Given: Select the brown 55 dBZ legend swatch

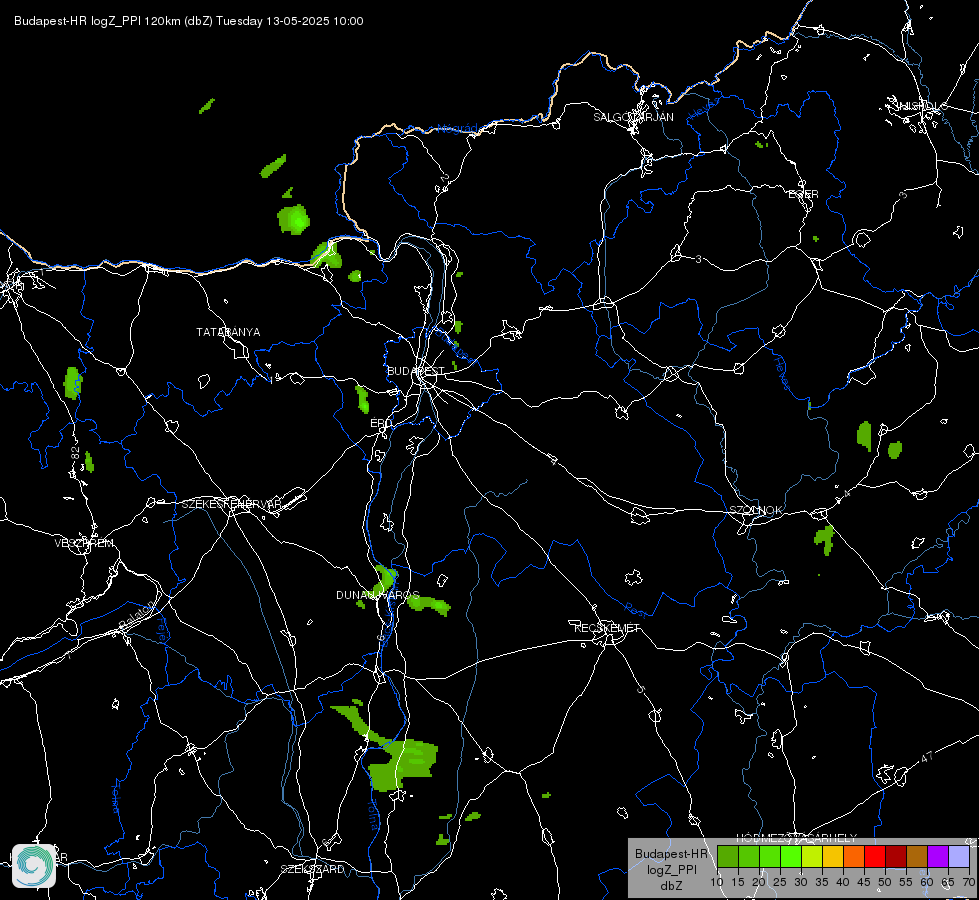Looking at the screenshot, I should click(917, 856).
